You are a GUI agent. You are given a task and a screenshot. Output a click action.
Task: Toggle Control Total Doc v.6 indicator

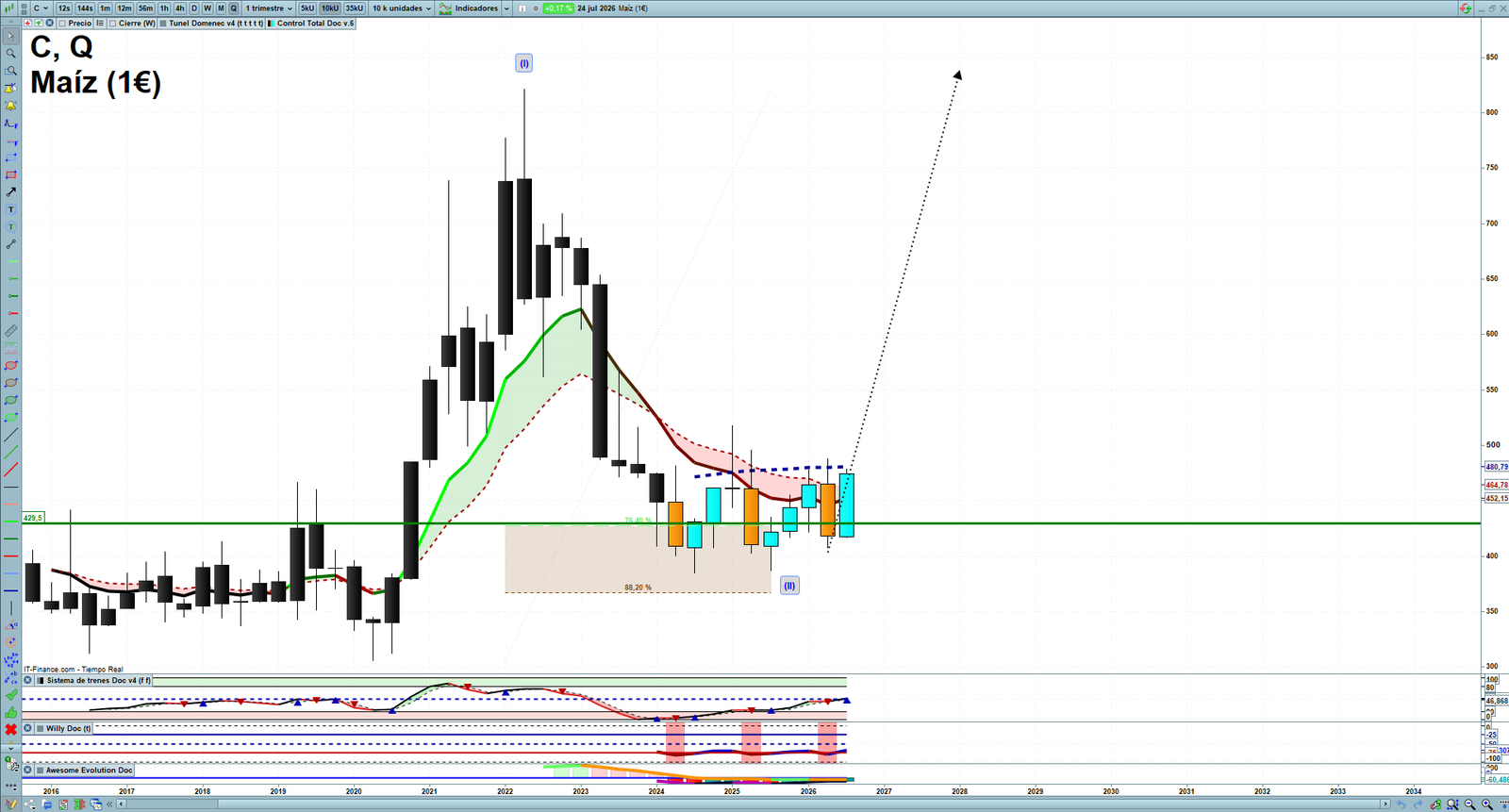pyautogui.click(x=272, y=24)
